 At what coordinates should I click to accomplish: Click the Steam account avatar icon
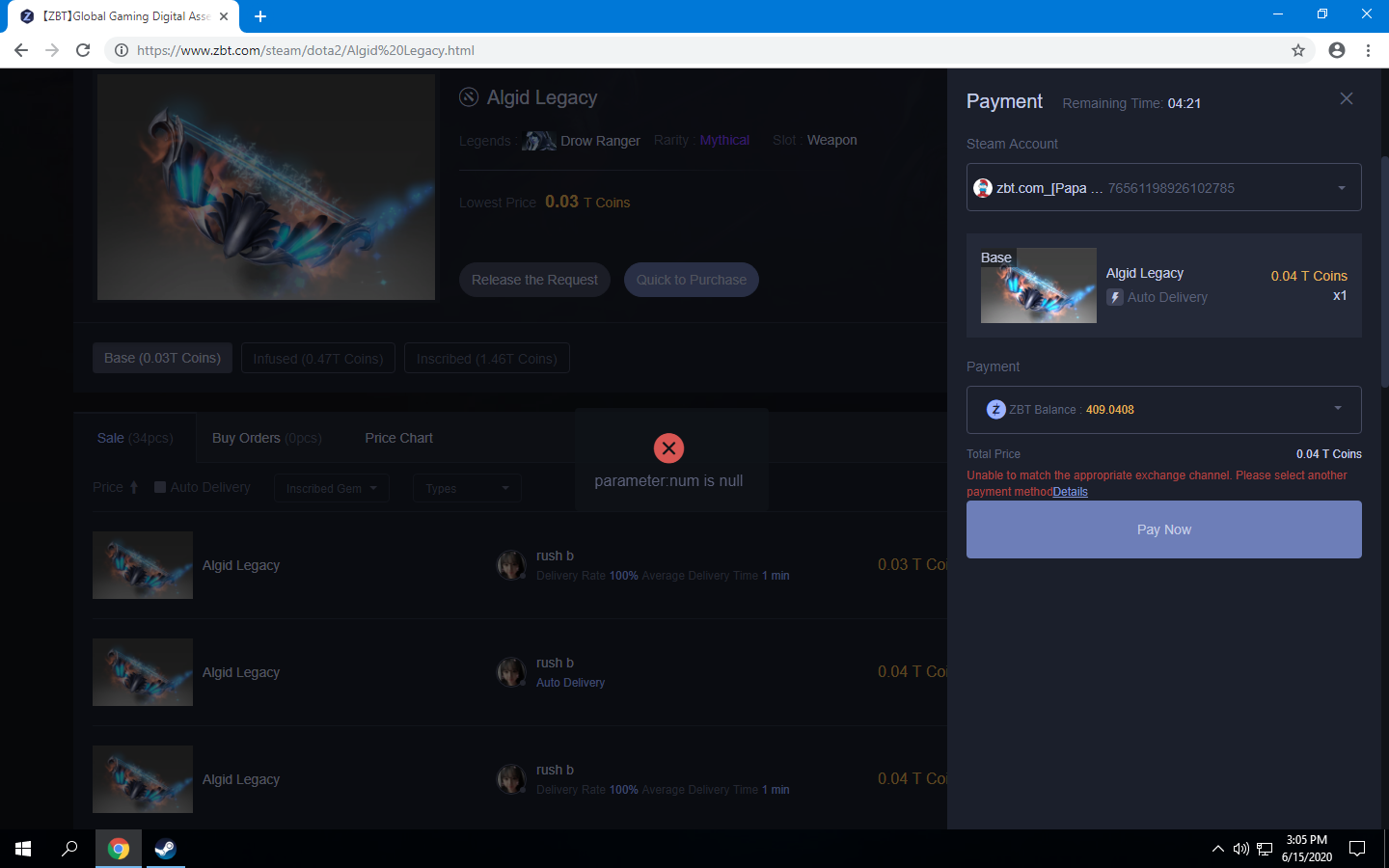(982, 188)
